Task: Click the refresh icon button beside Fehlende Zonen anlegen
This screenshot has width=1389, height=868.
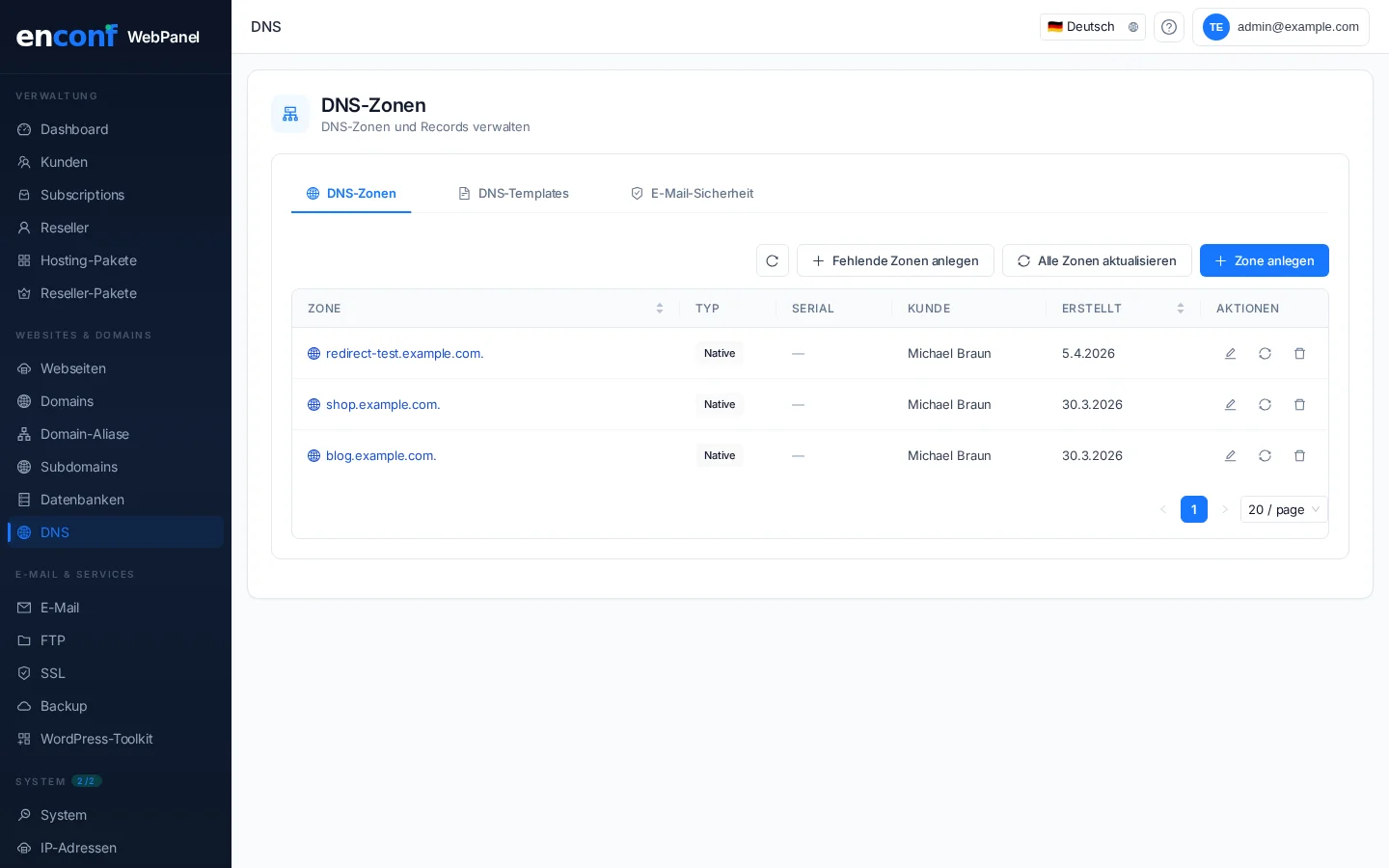Action: [x=773, y=260]
